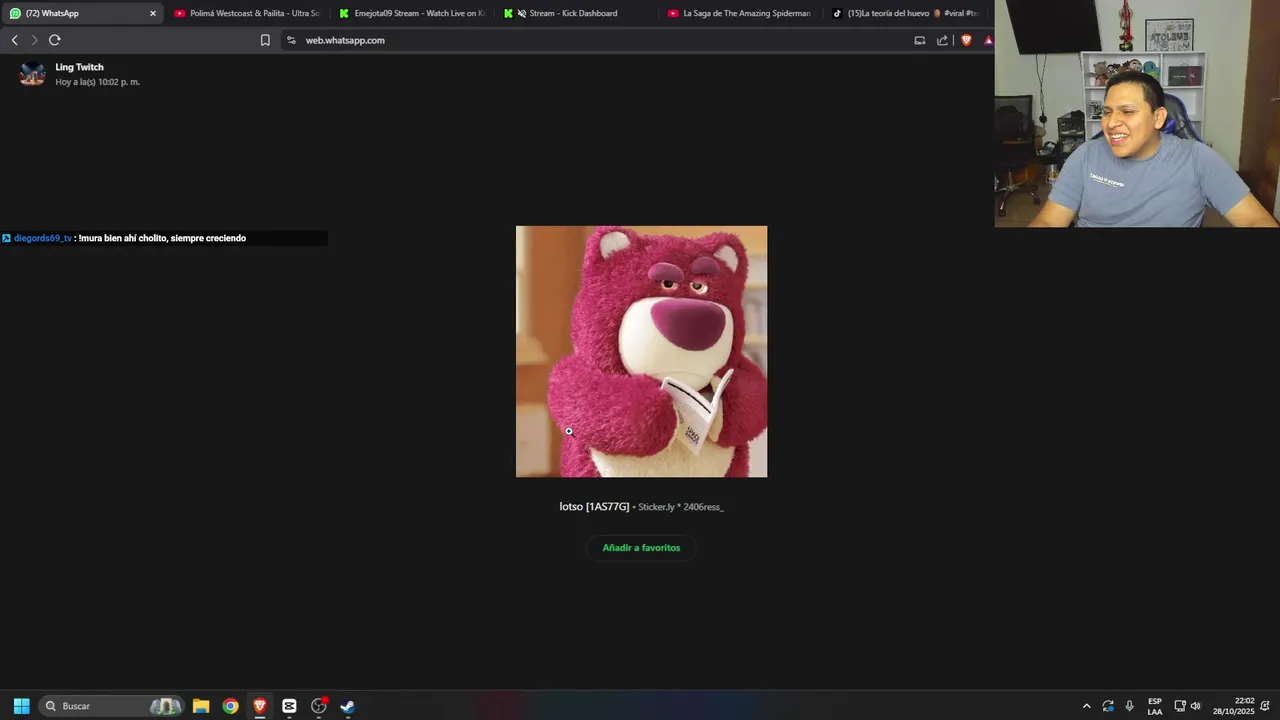Click the Añadir a favoritos button
This screenshot has height=720, width=1280.
point(641,548)
